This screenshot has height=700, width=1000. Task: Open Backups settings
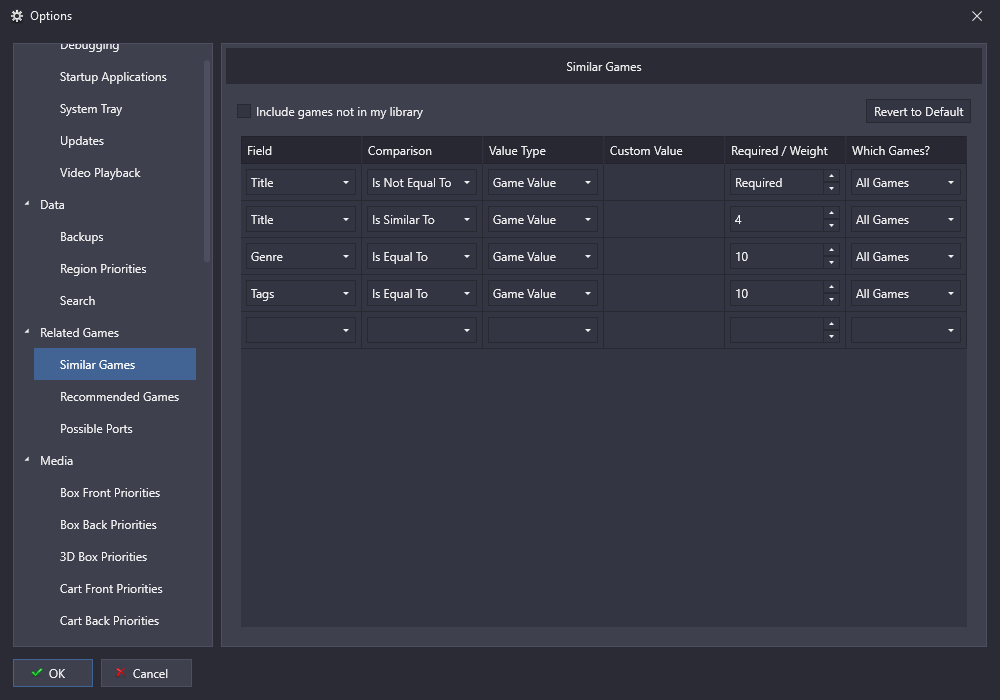(x=82, y=237)
